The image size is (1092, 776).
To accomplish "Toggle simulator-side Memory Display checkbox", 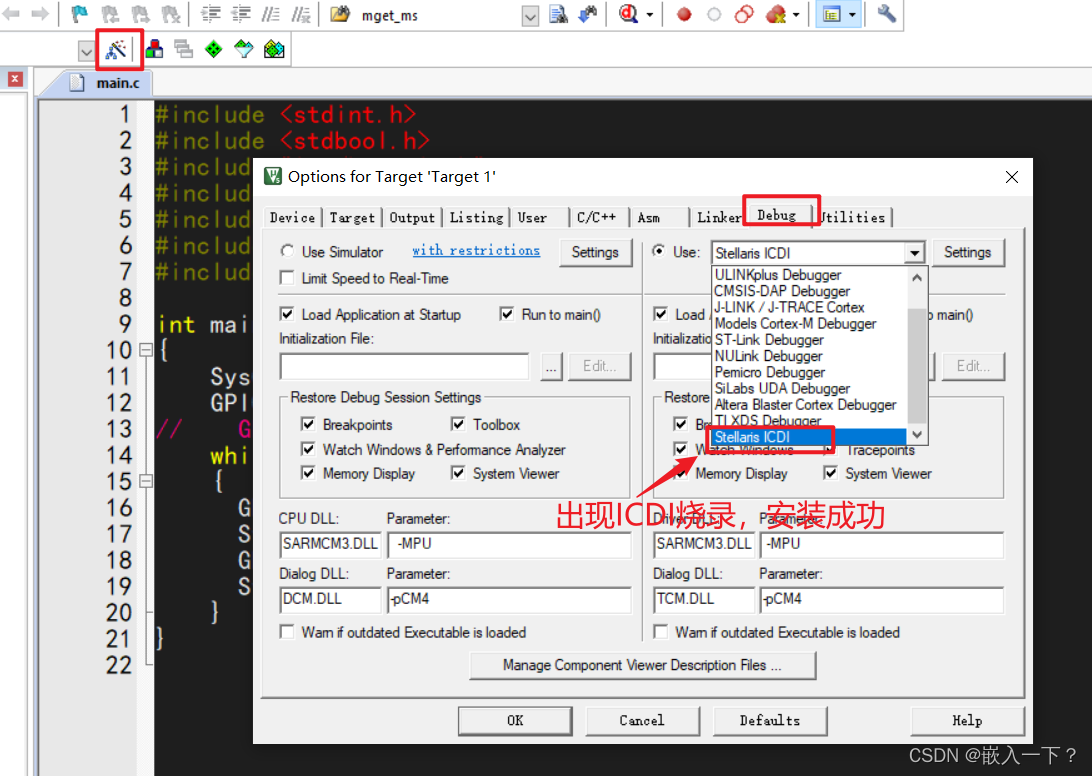I will point(308,473).
